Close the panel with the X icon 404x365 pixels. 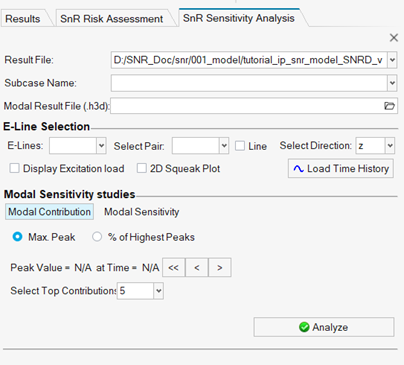[394, 38]
